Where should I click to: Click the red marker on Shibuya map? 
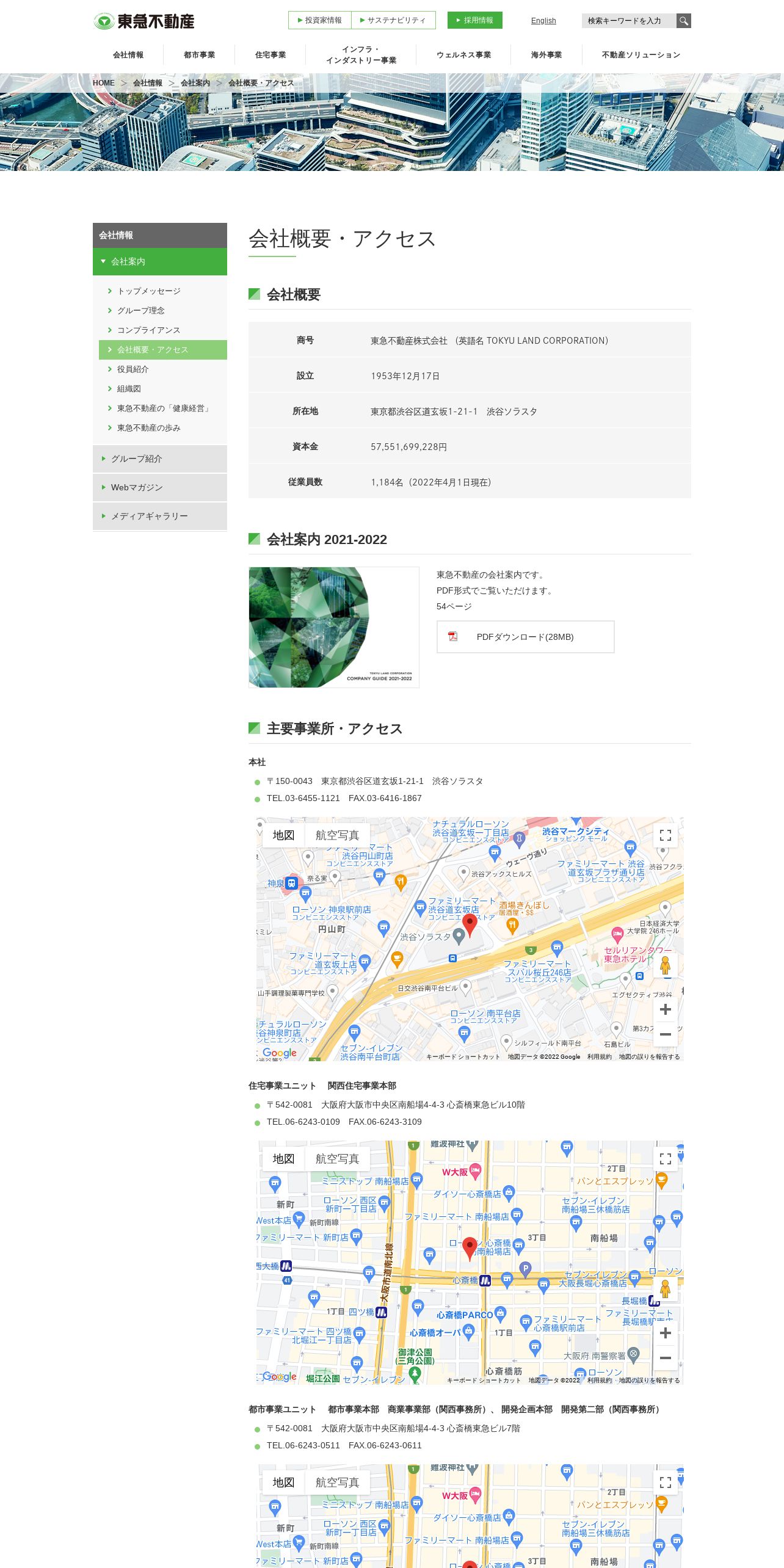pos(470,925)
